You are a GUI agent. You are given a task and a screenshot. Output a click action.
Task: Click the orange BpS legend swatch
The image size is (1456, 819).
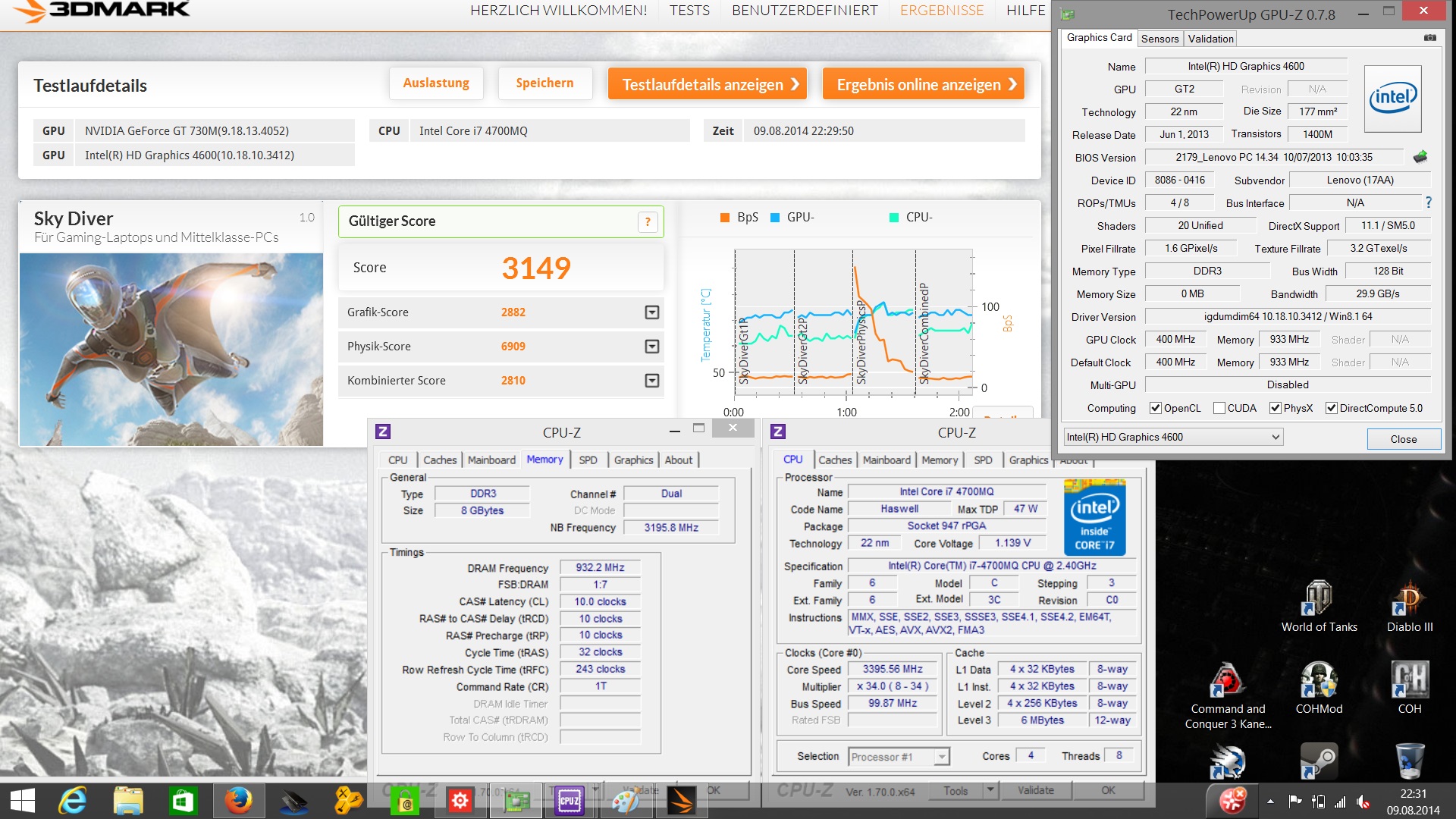coord(724,218)
